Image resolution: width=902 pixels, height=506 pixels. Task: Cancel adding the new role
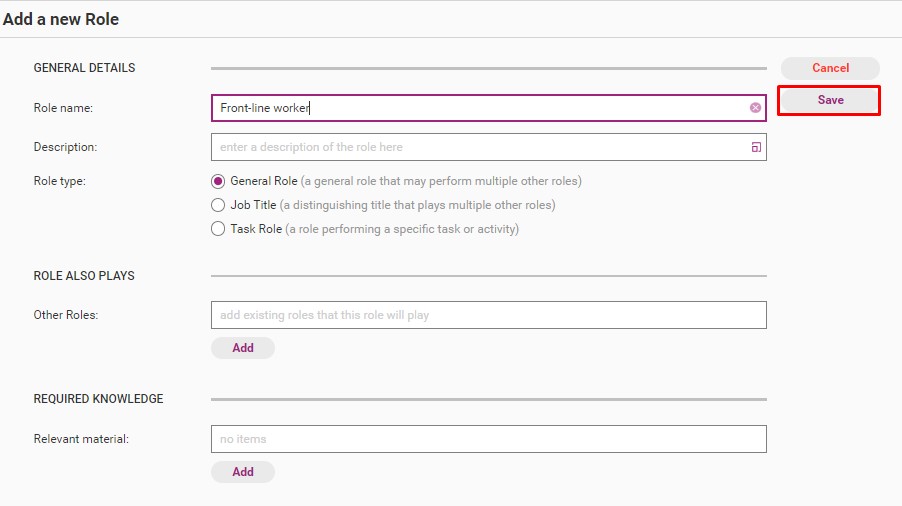(x=830, y=68)
